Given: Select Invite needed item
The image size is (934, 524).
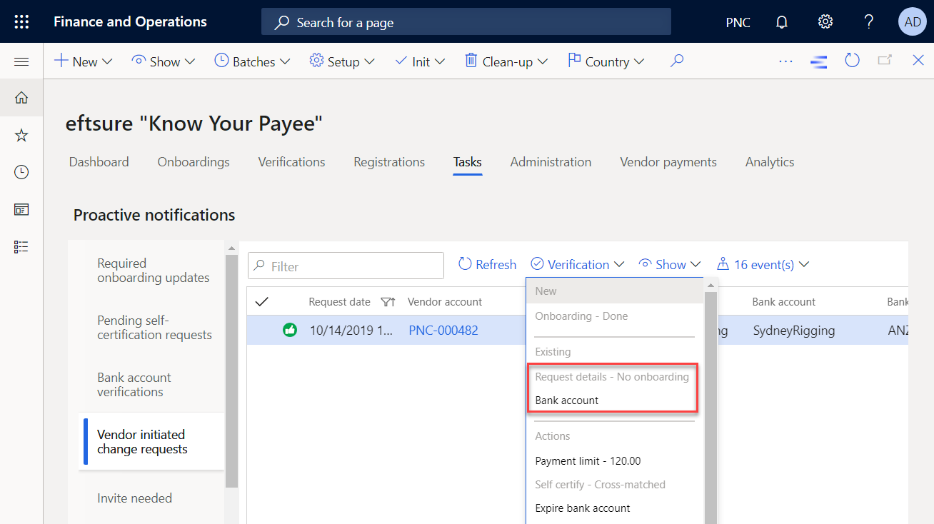Looking at the screenshot, I should pos(153,498).
